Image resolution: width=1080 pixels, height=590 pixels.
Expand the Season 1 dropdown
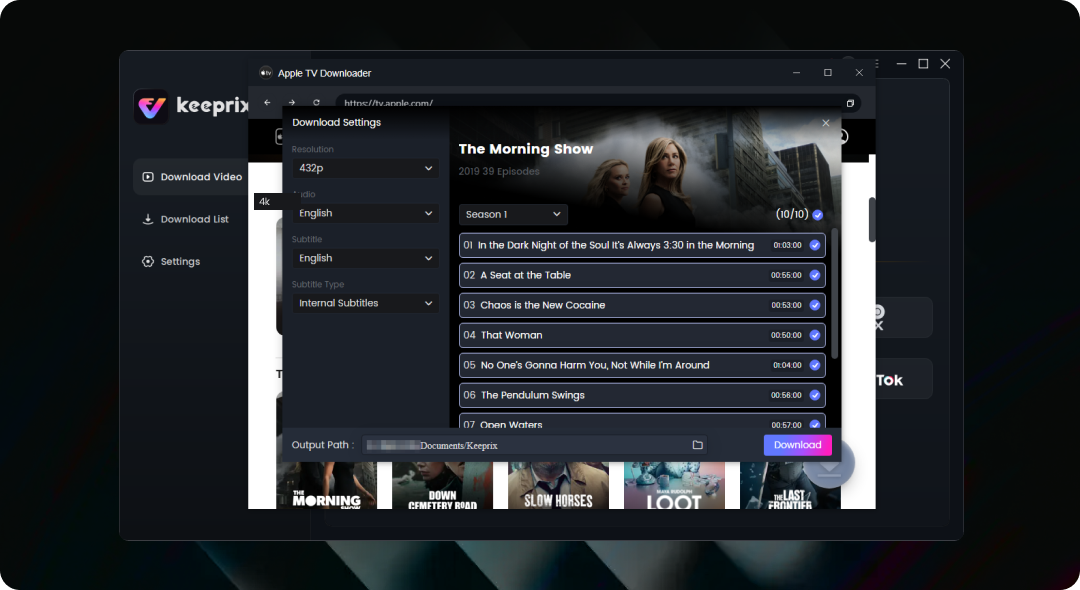tap(513, 215)
